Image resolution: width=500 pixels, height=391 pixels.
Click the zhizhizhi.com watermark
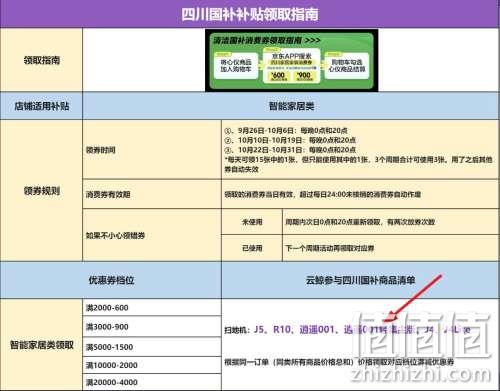(421, 374)
